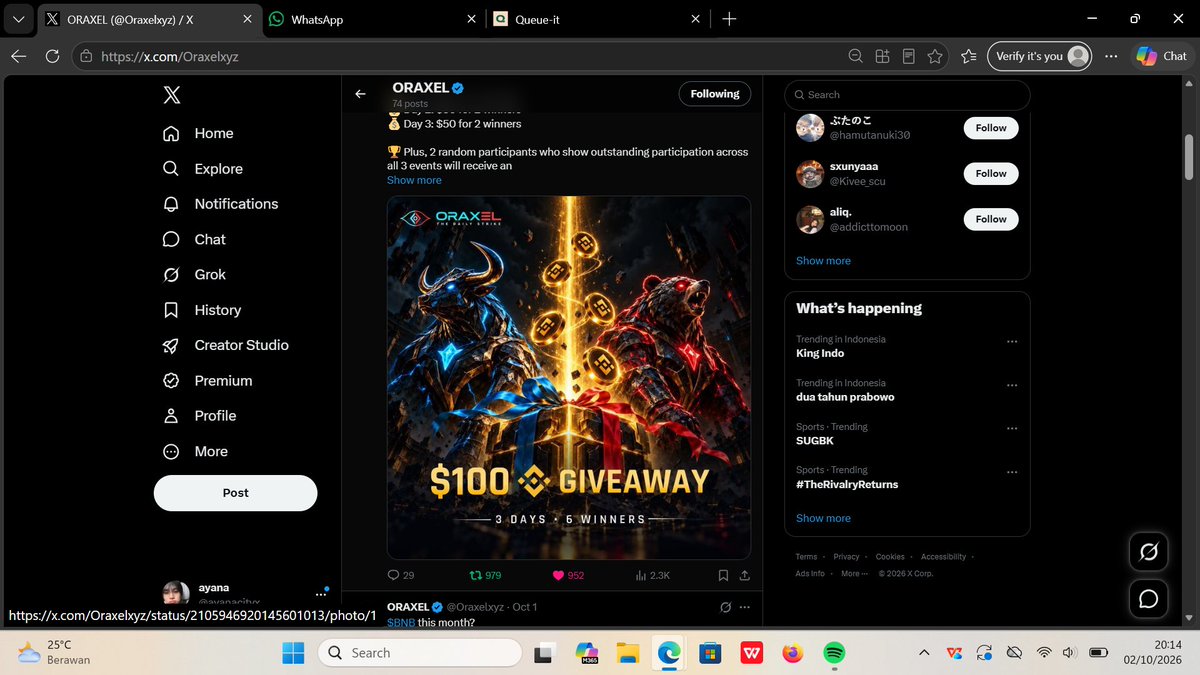Open History in the sidebar

[x=202, y=310]
